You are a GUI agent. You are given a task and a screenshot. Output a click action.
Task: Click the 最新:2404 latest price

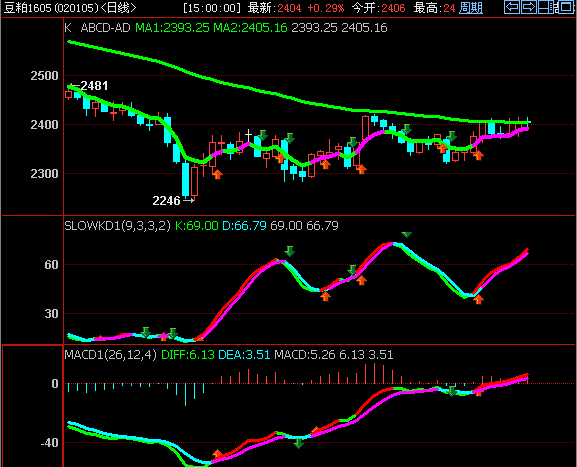[x=274, y=8]
